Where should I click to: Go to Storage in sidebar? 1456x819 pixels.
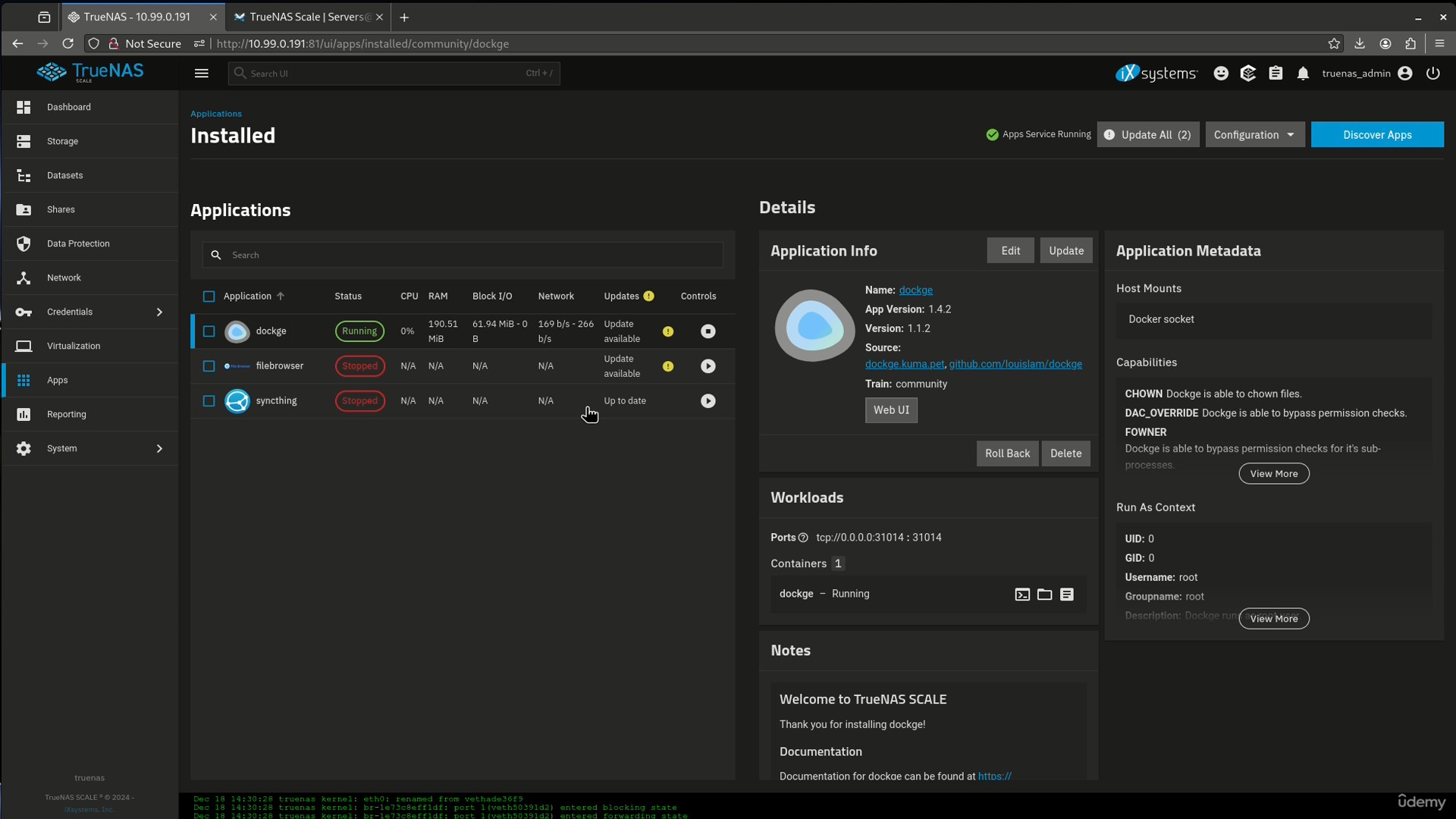(x=89, y=141)
